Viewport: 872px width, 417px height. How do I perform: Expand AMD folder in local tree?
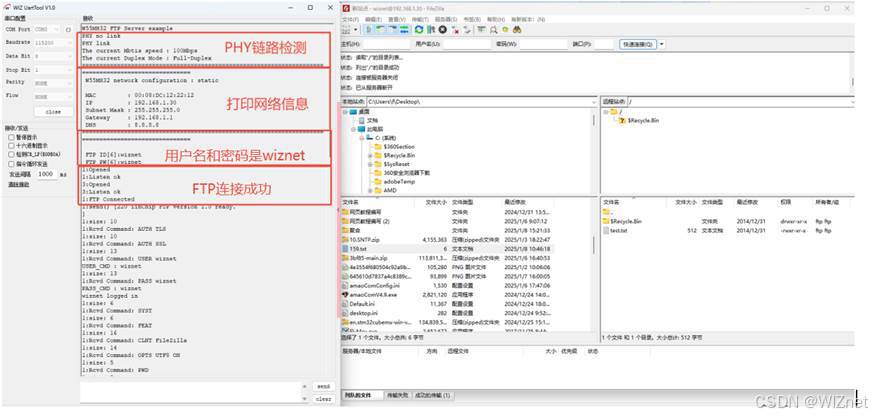[x=369, y=190]
